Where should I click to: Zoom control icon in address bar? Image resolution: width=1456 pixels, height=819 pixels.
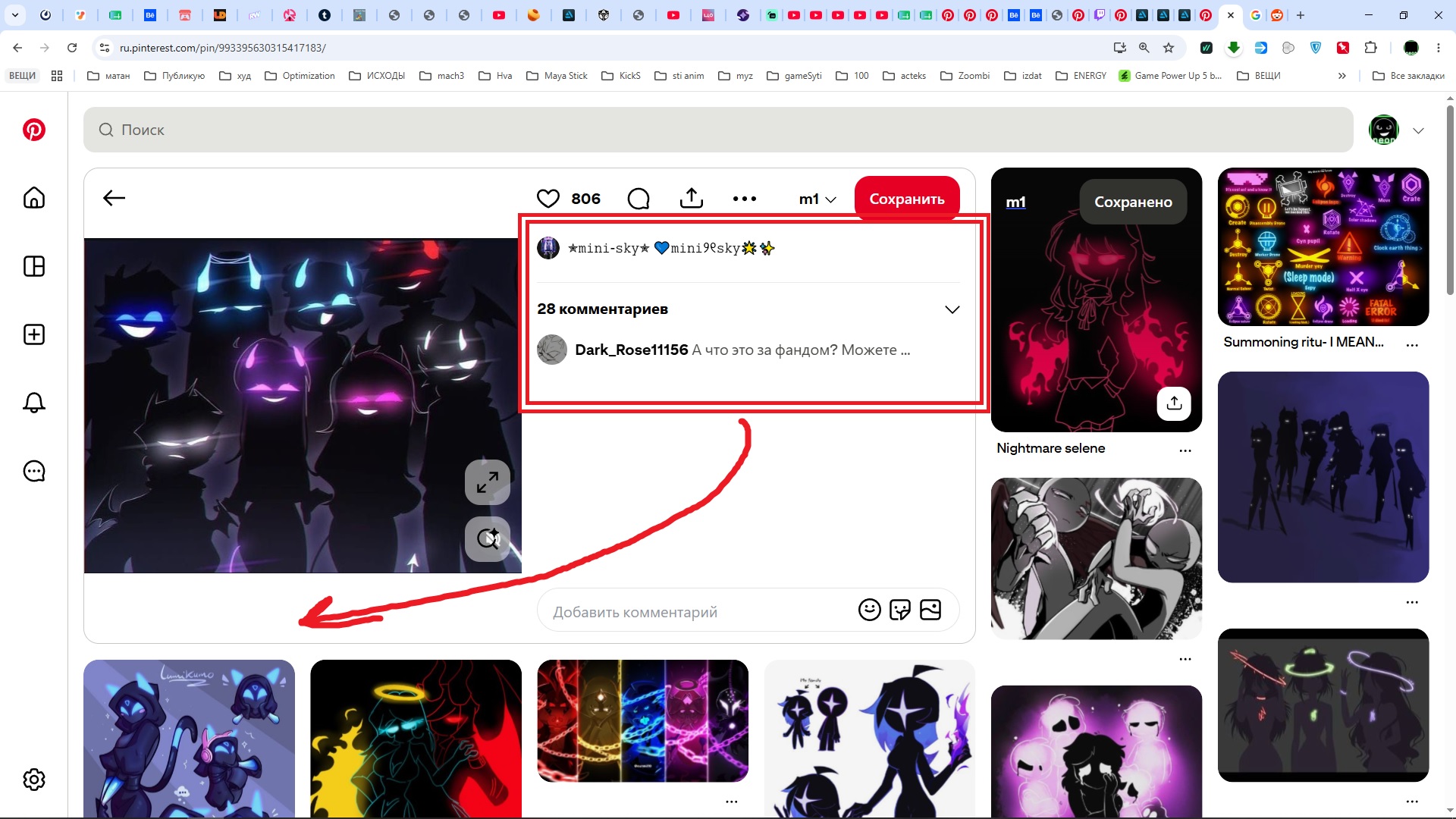[x=1144, y=48]
